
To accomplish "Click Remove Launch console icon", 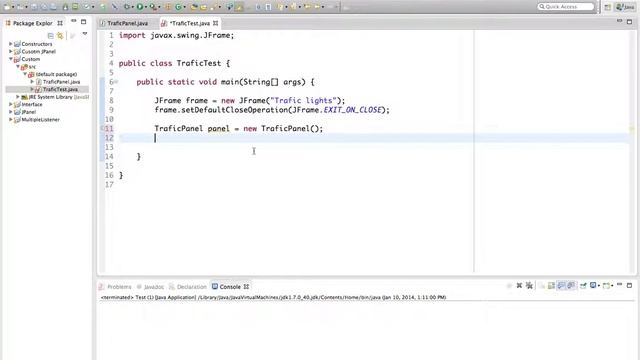I will [519, 285].
